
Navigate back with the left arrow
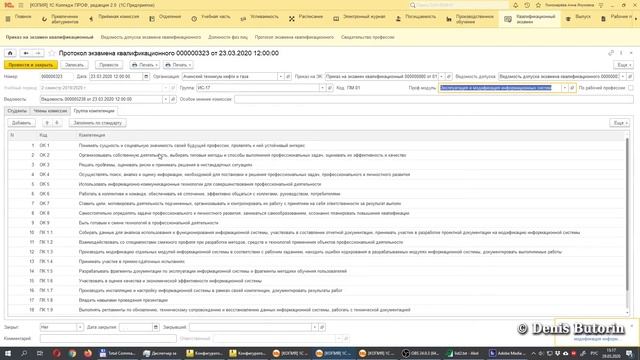(x=26, y=53)
